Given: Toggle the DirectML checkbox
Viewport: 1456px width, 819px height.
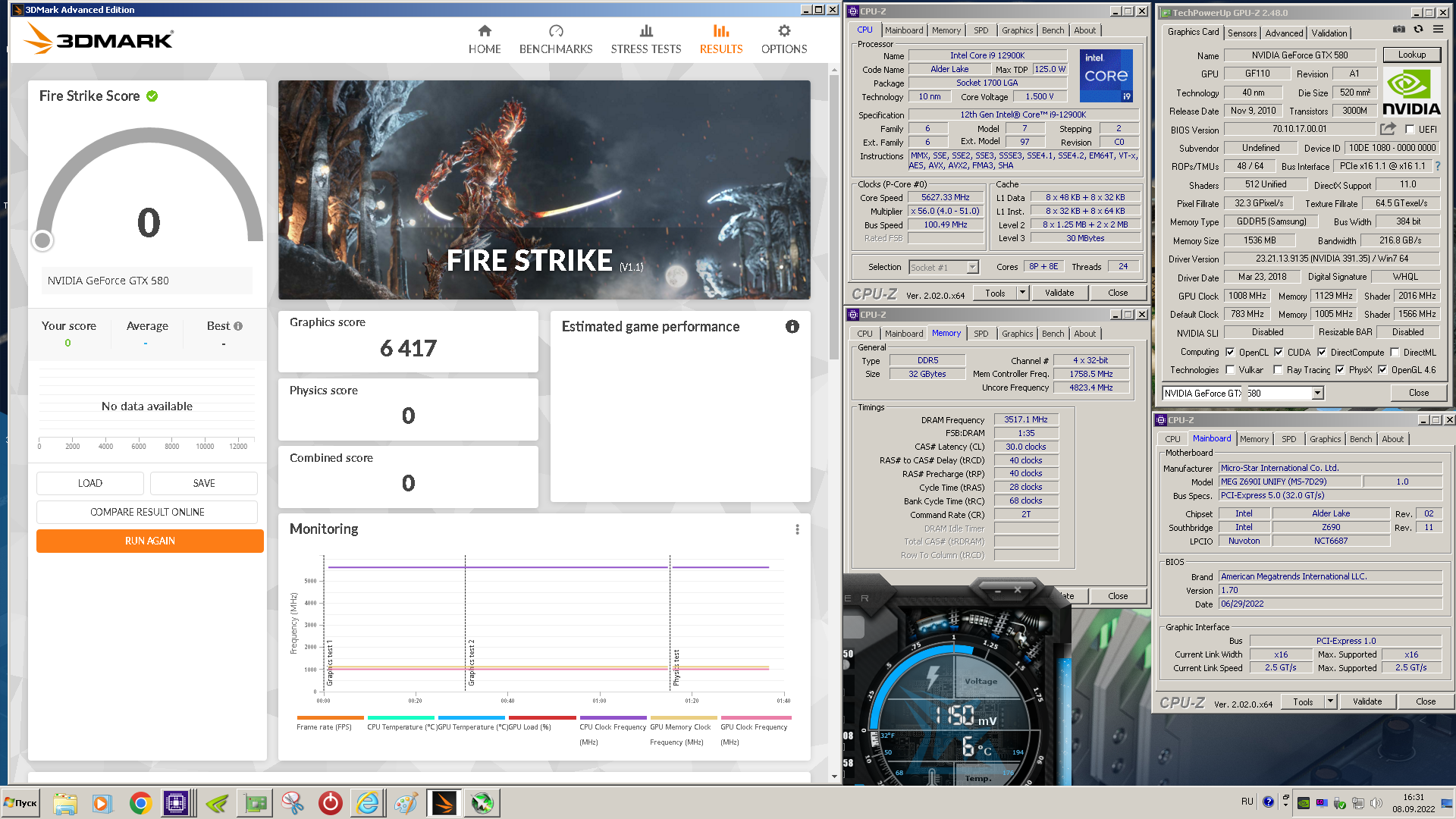Looking at the screenshot, I should (x=1395, y=353).
